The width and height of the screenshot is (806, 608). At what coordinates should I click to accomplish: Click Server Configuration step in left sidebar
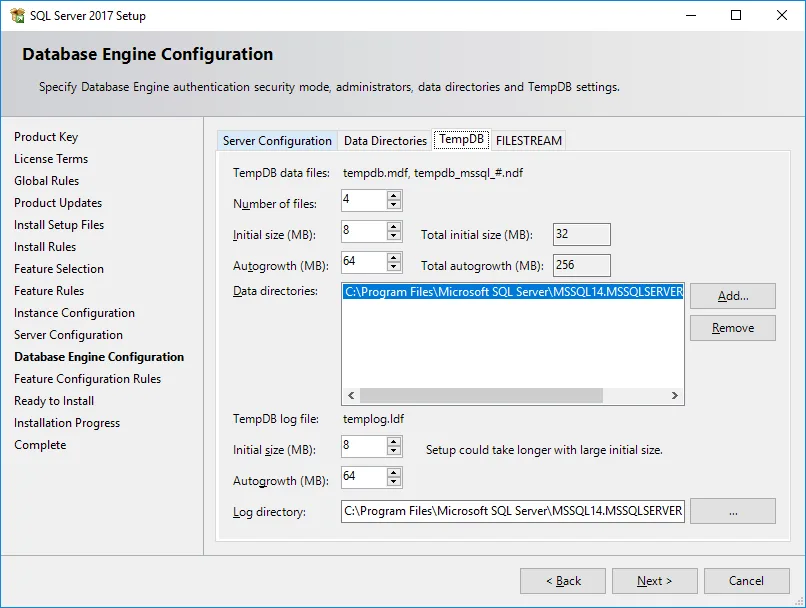[68, 335]
